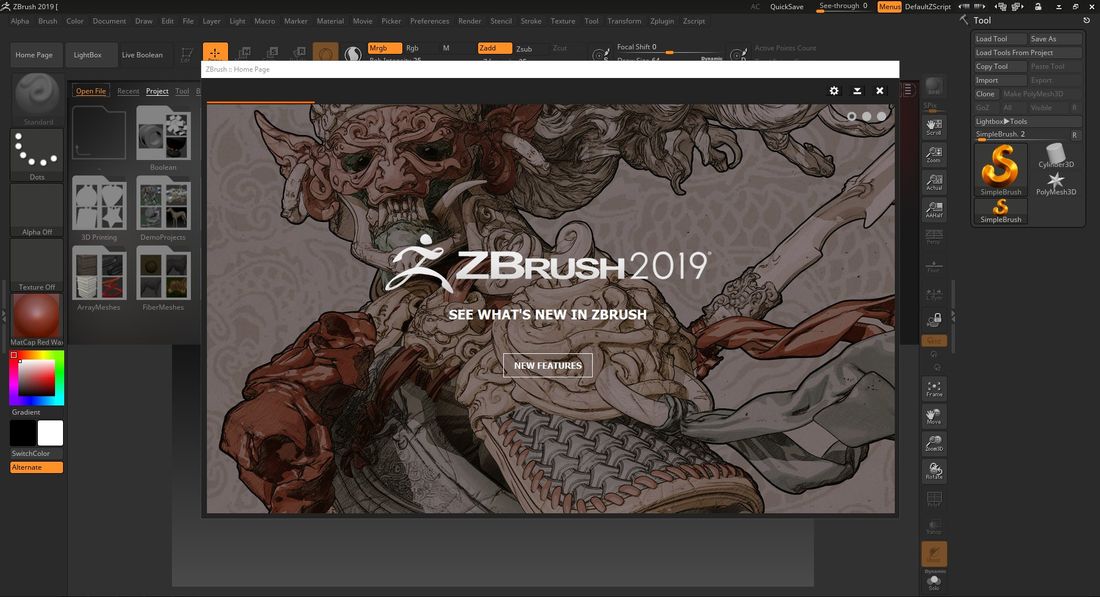Viewport: 1100px width, 597px height.
Task: Click the NEW FEATURES button
Action: (548, 365)
